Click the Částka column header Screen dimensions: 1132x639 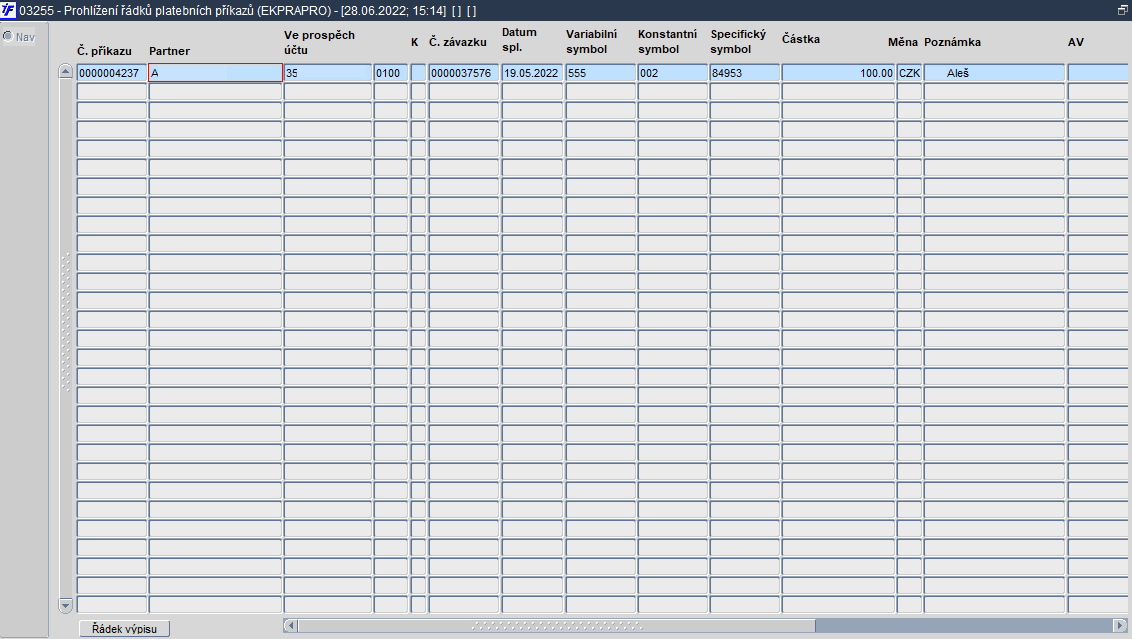click(x=801, y=39)
